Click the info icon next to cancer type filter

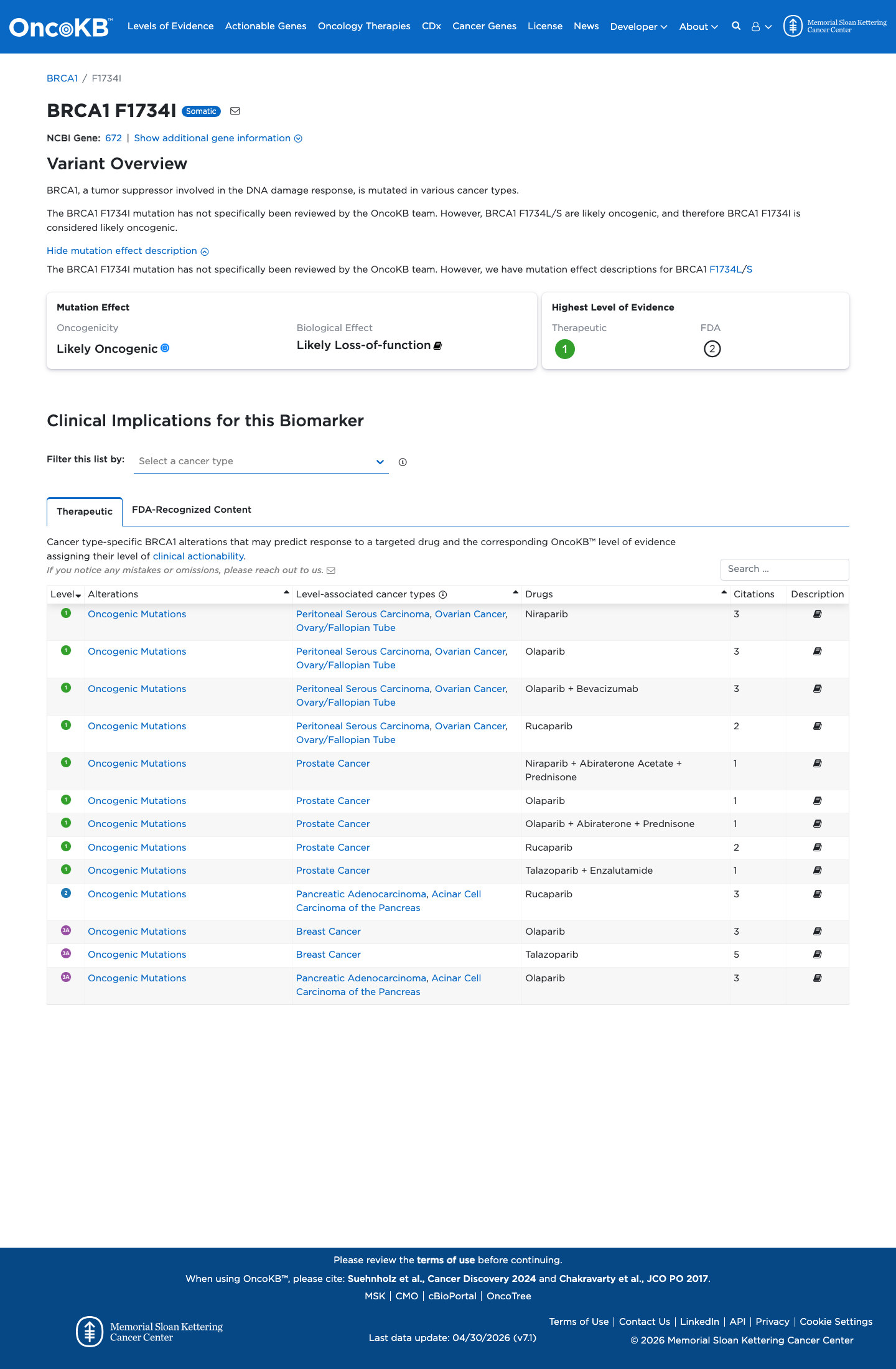tap(403, 462)
